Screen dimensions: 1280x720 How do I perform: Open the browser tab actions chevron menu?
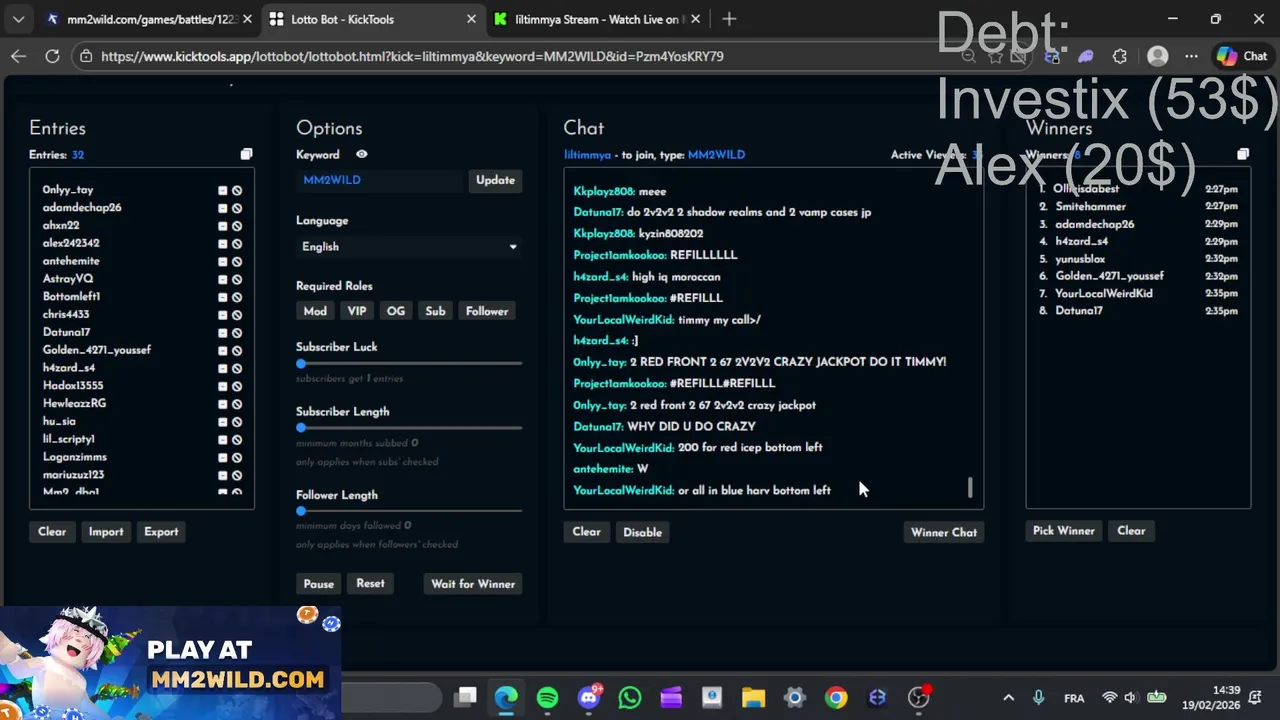[18, 19]
